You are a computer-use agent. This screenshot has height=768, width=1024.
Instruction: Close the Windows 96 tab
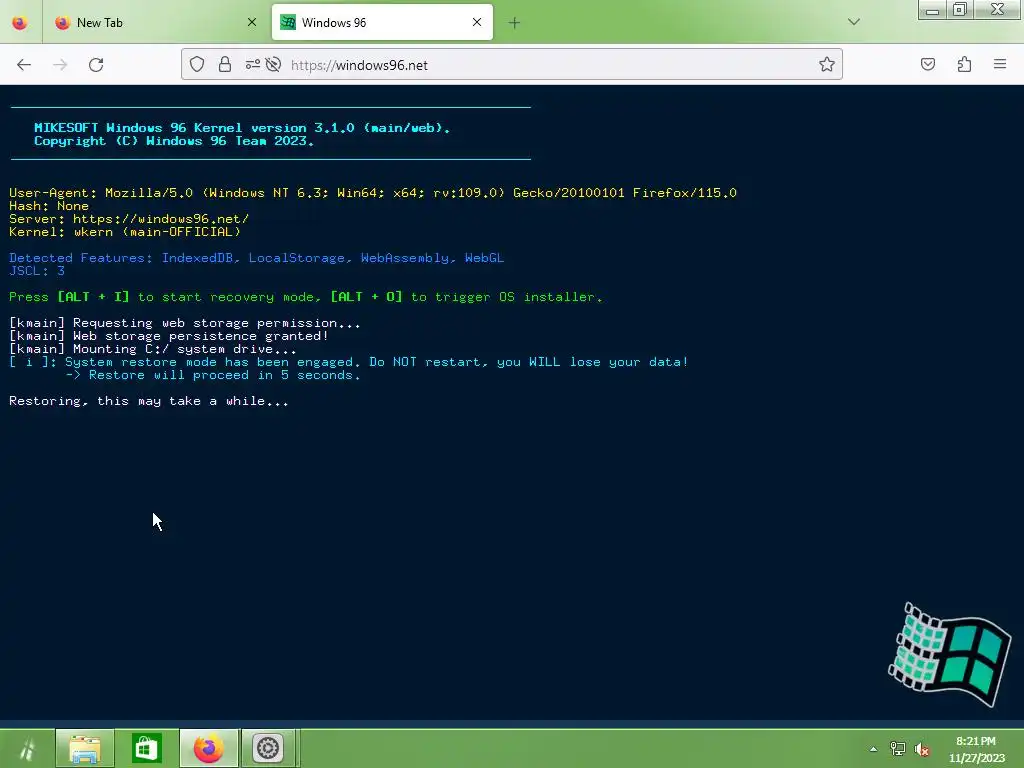pos(477,22)
